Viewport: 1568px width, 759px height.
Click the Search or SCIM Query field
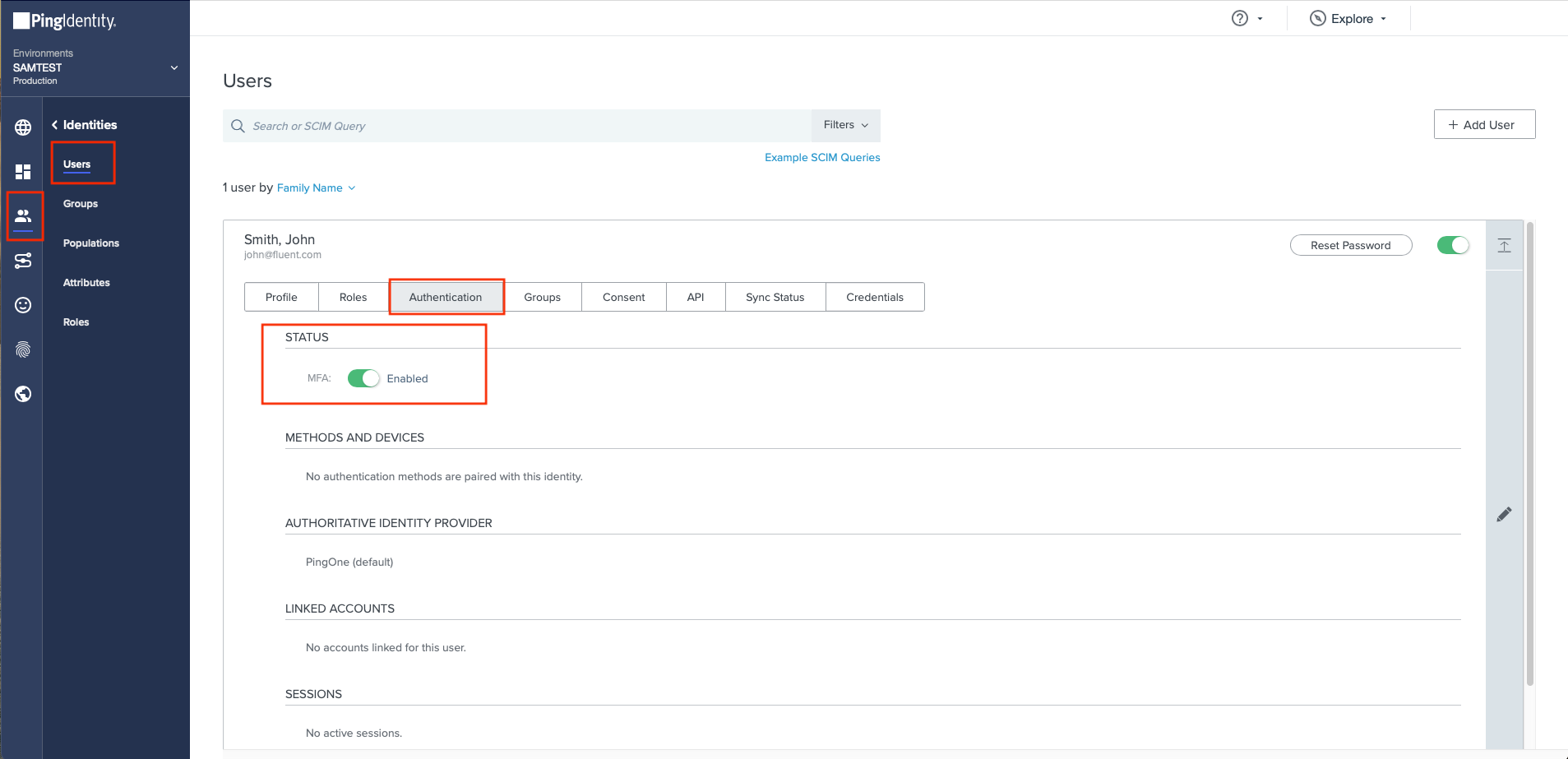518,126
